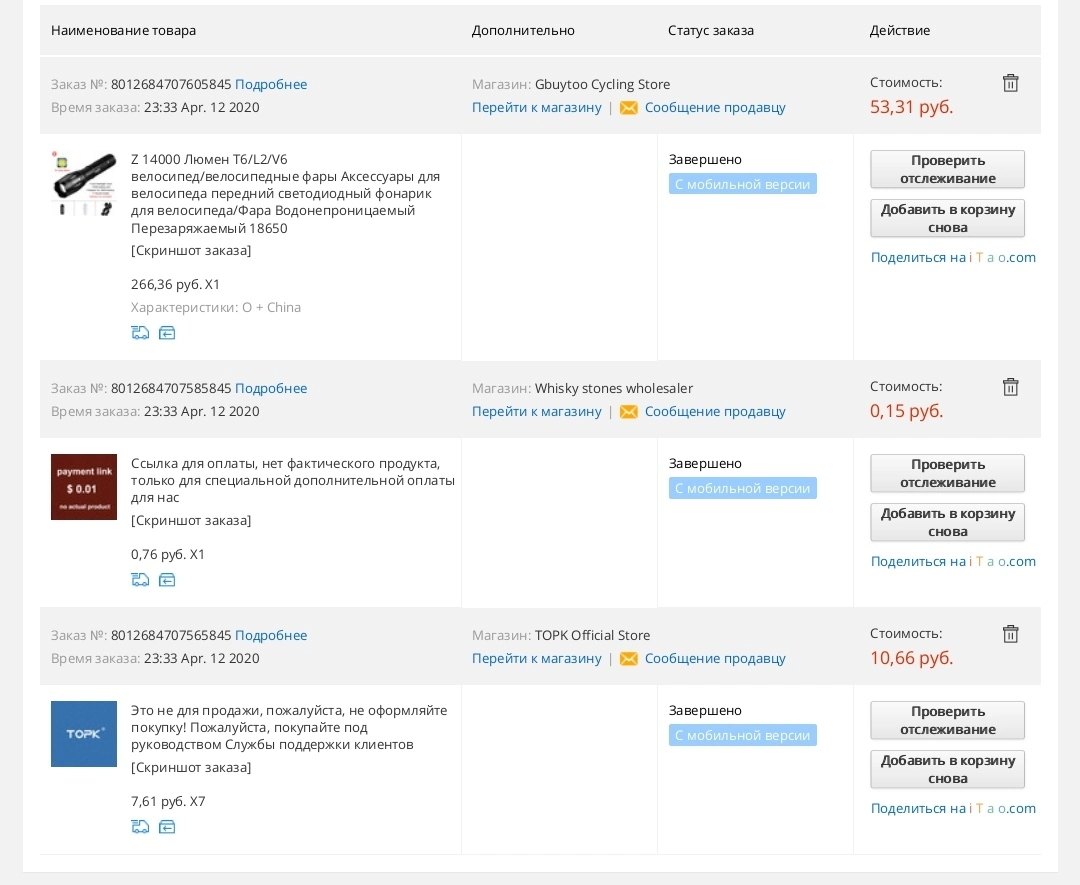1080x885 pixels.
Task: Delete the Gbuytoo Cycling Store order with trash icon
Action: (1010, 83)
